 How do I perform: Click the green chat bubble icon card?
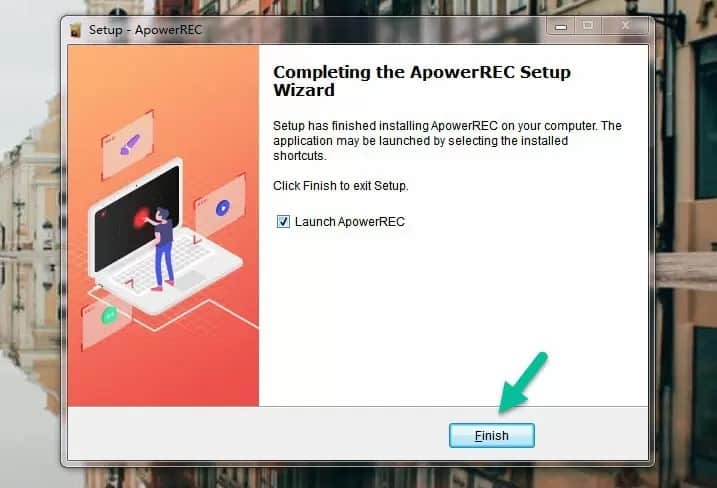(107, 320)
